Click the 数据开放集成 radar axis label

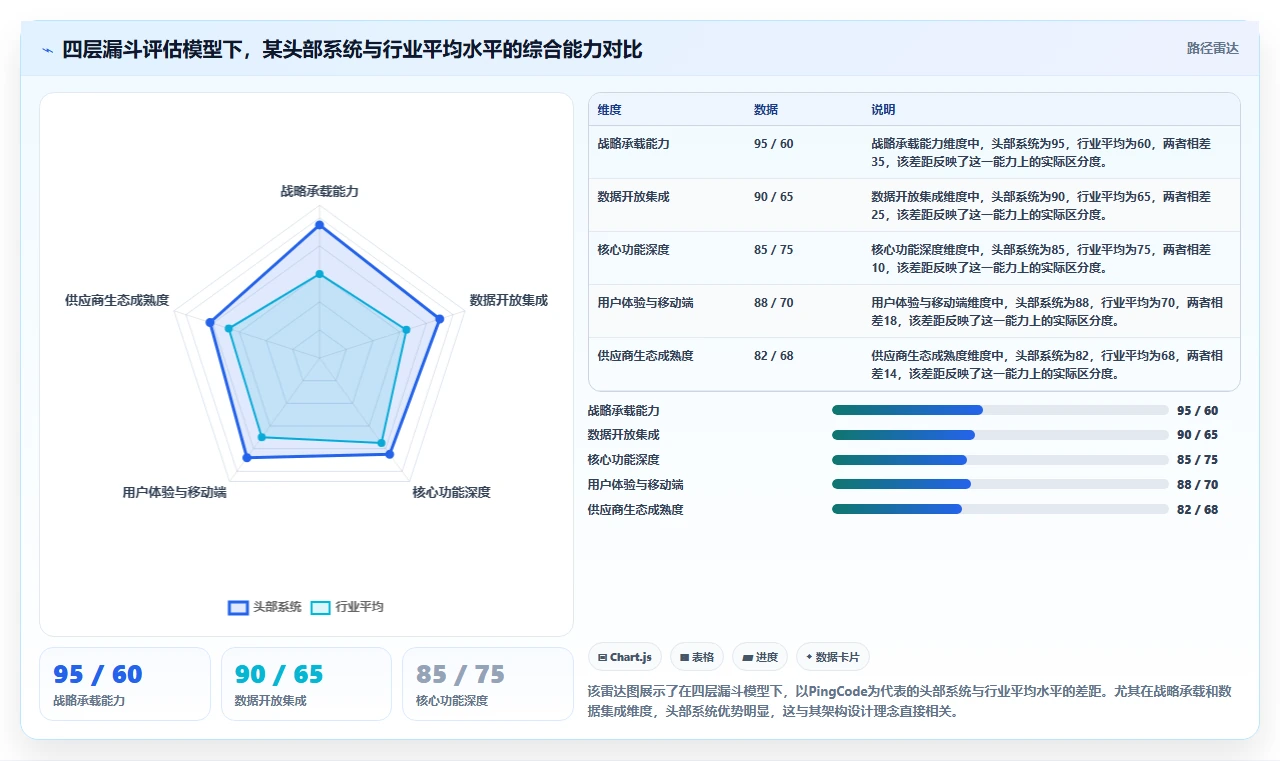pos(509,300)
